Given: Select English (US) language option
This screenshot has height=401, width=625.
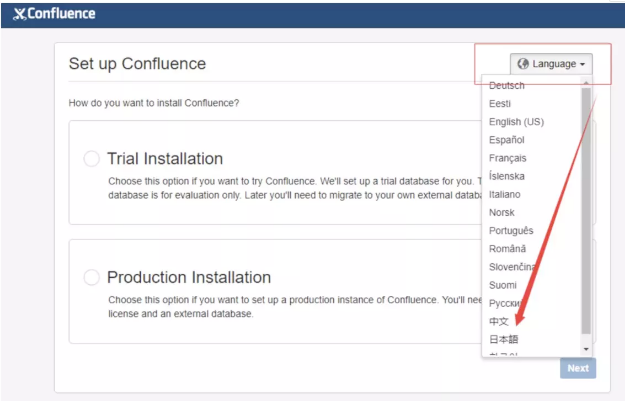Looking at the screenshot, I should tap(516, 122).
